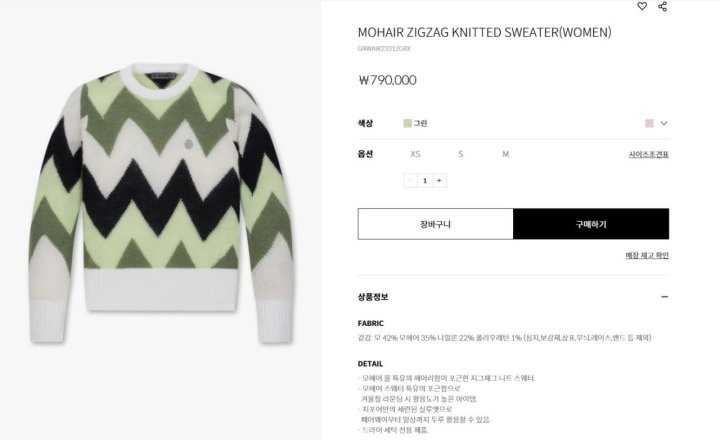The width and height of the screenshot is (720, 440).
Task: Select size M
Action: [506, 154]
